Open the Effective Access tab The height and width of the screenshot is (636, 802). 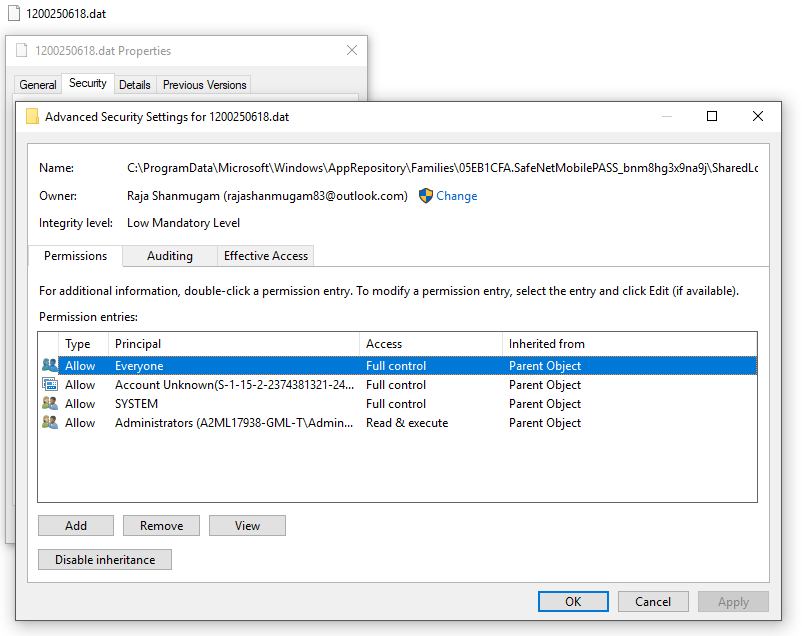pos(265,256)
